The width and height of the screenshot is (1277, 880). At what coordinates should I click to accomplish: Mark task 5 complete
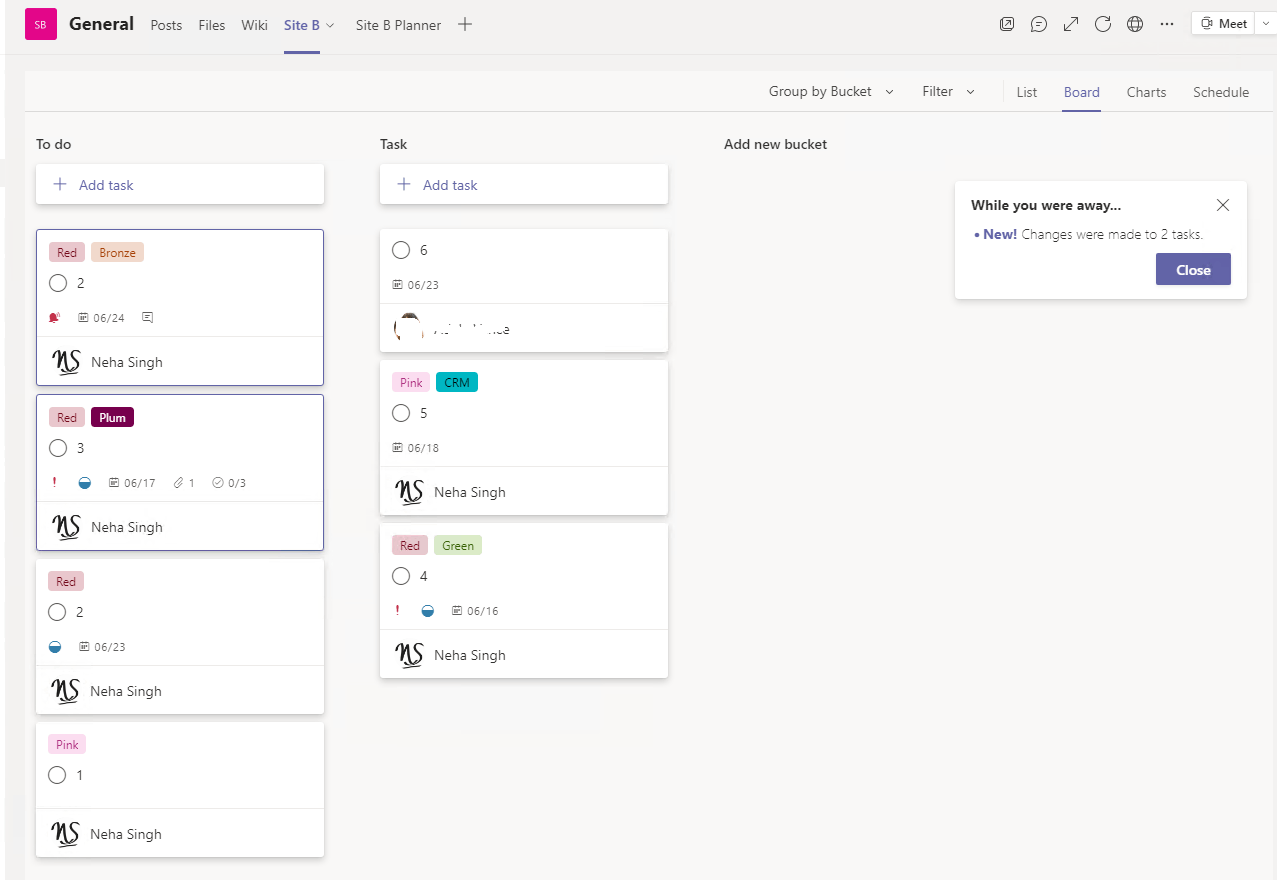click(x=401, y=413)
